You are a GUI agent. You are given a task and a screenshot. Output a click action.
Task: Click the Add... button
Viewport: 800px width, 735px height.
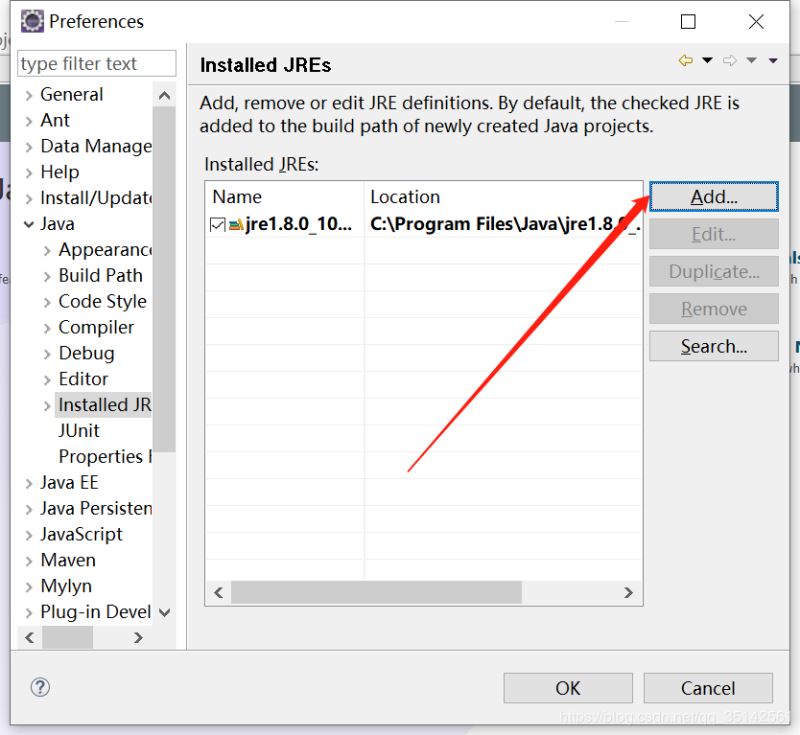click(713, 196)
